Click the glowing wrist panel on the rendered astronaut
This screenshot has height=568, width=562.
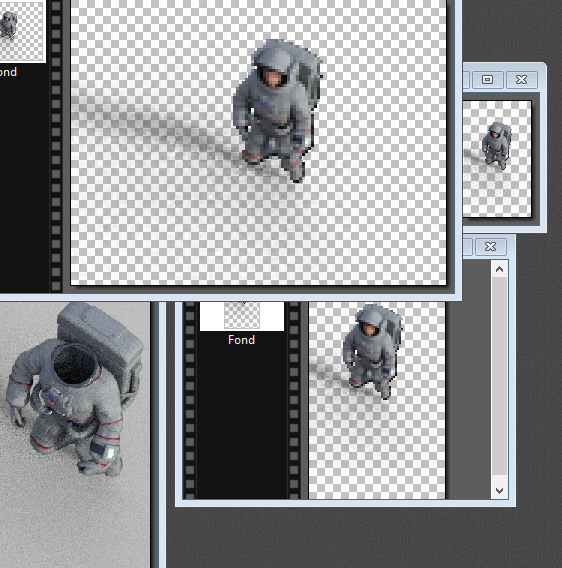point(111,453)
